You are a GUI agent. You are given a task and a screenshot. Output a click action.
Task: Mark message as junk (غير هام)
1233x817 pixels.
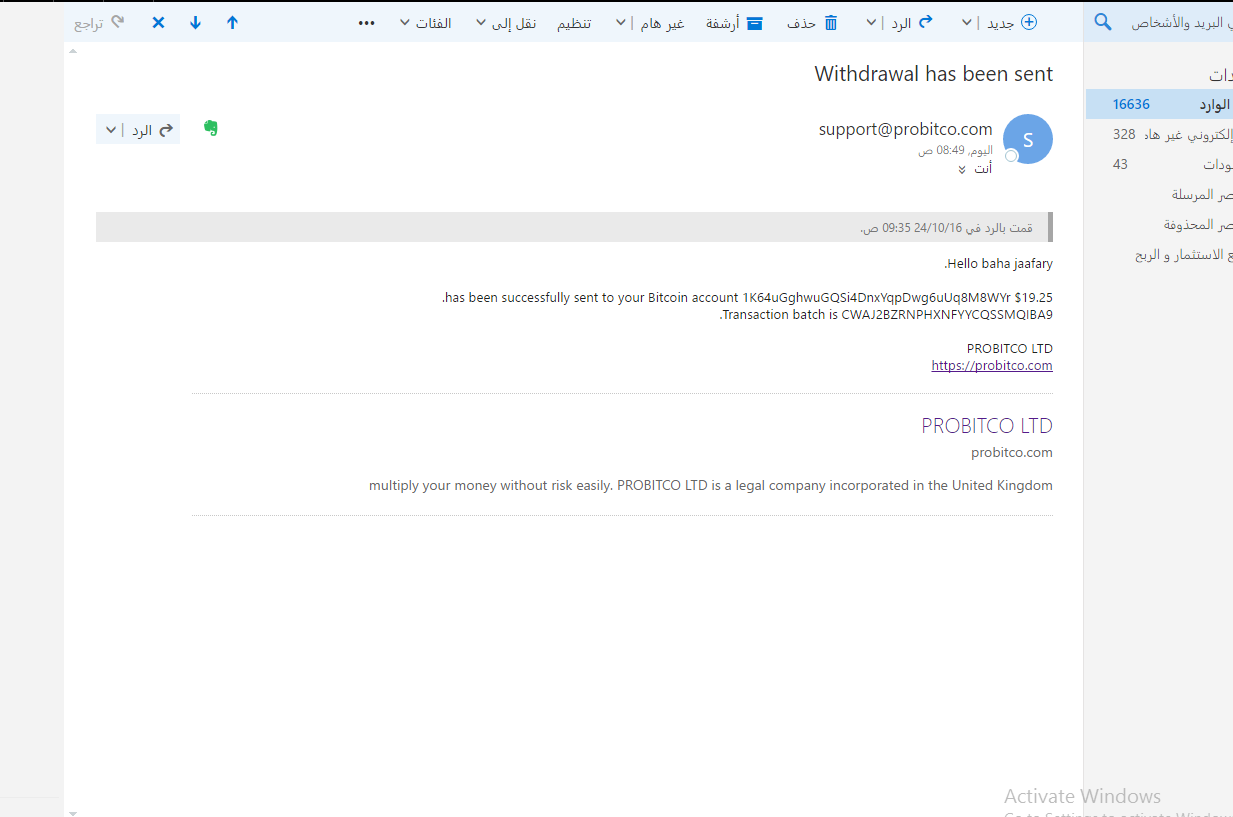662,22
